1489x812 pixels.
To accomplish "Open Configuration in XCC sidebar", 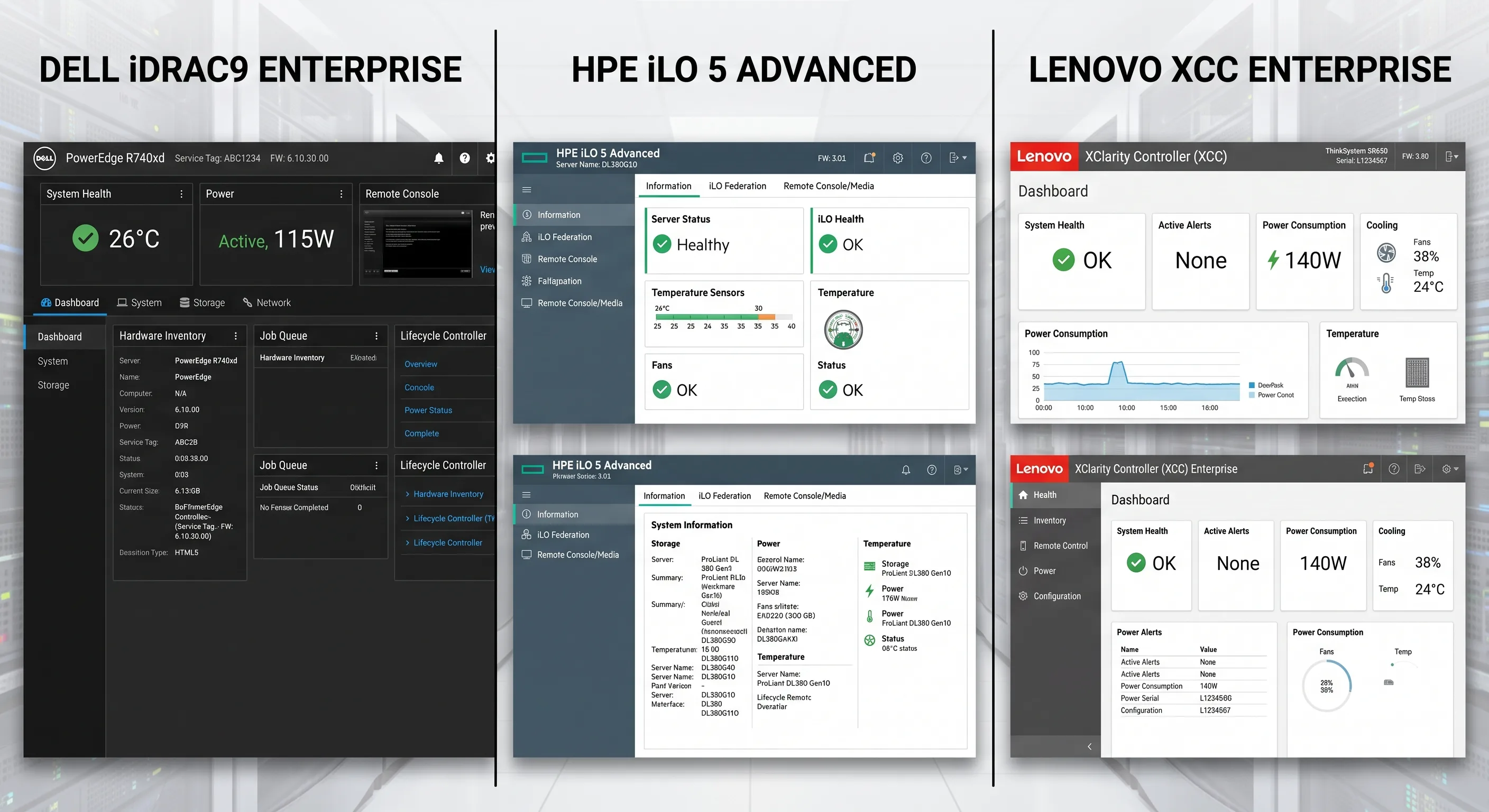I will click(1055, 596).
